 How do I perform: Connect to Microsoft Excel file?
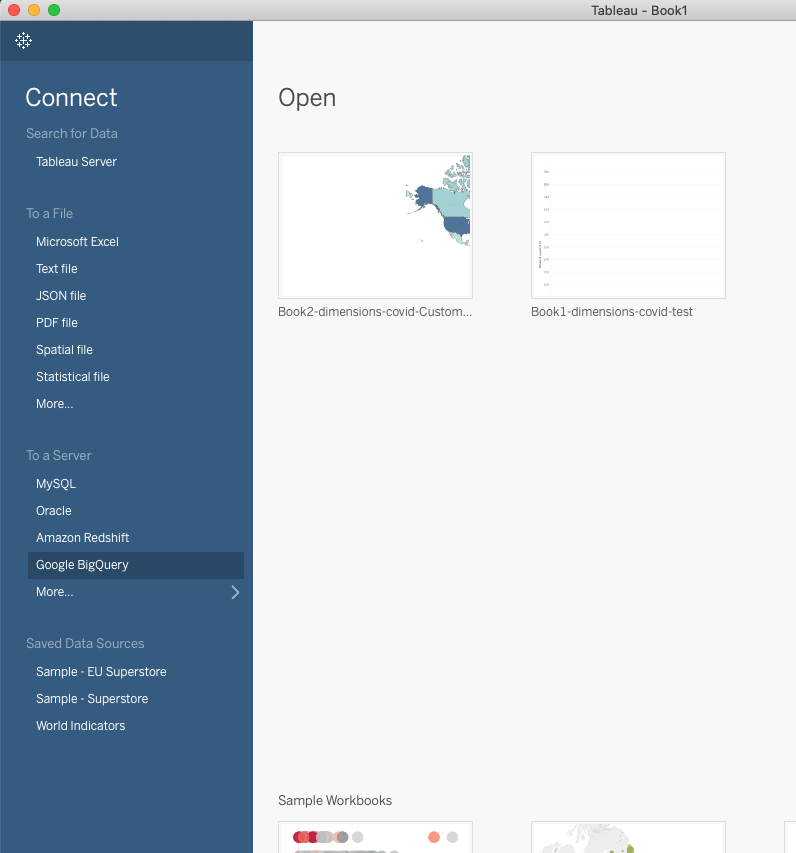pos(77,242)
